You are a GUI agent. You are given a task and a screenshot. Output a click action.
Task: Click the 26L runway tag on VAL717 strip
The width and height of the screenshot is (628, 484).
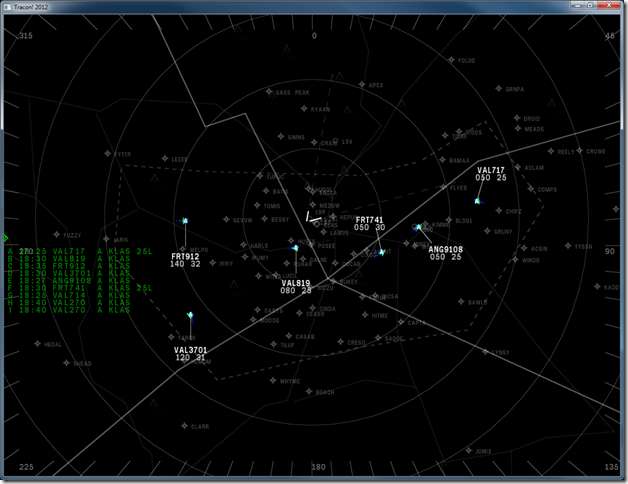(145, 252)
